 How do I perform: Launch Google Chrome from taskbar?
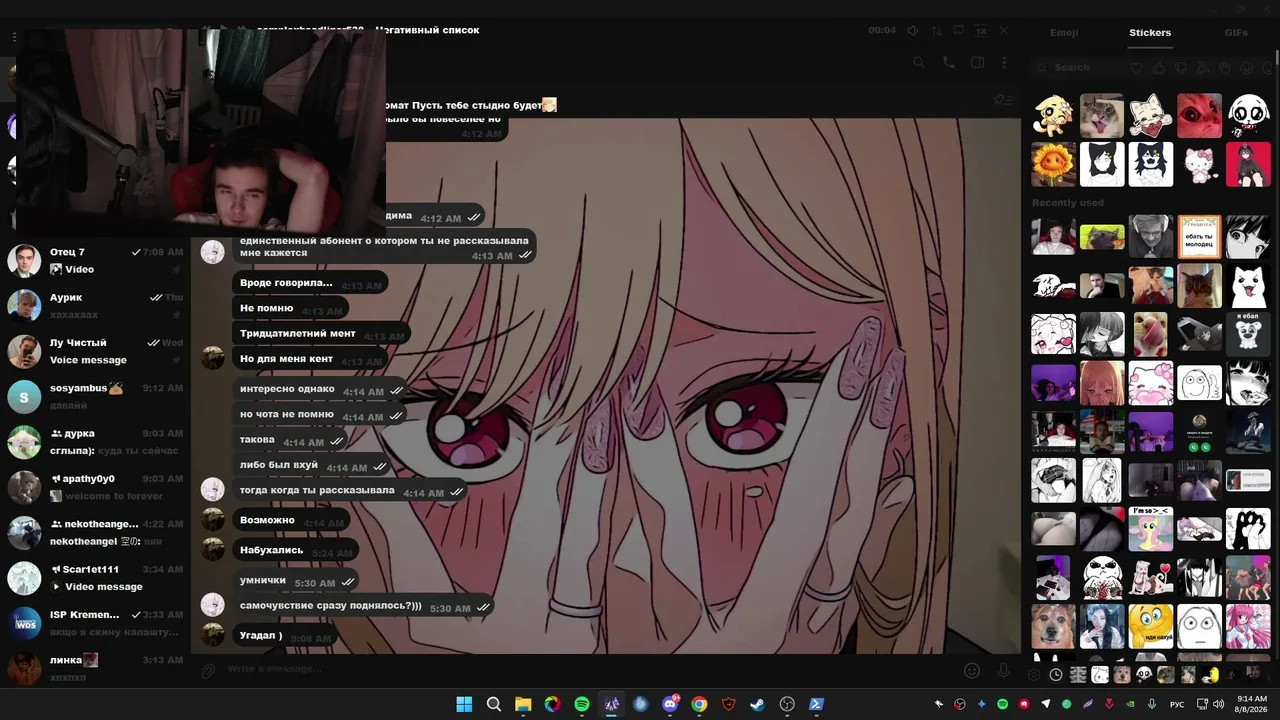(699, 704)
